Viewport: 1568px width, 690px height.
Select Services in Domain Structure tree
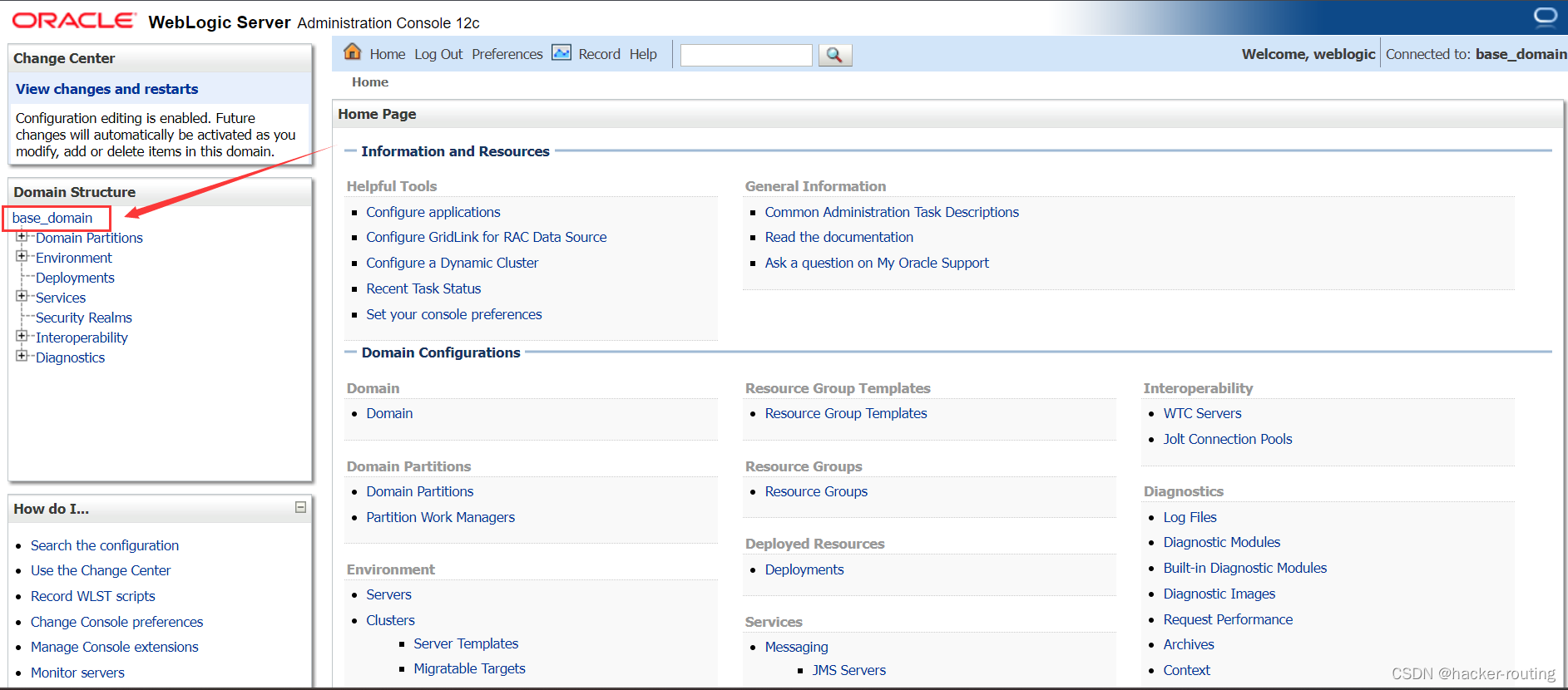coord(61,298)
